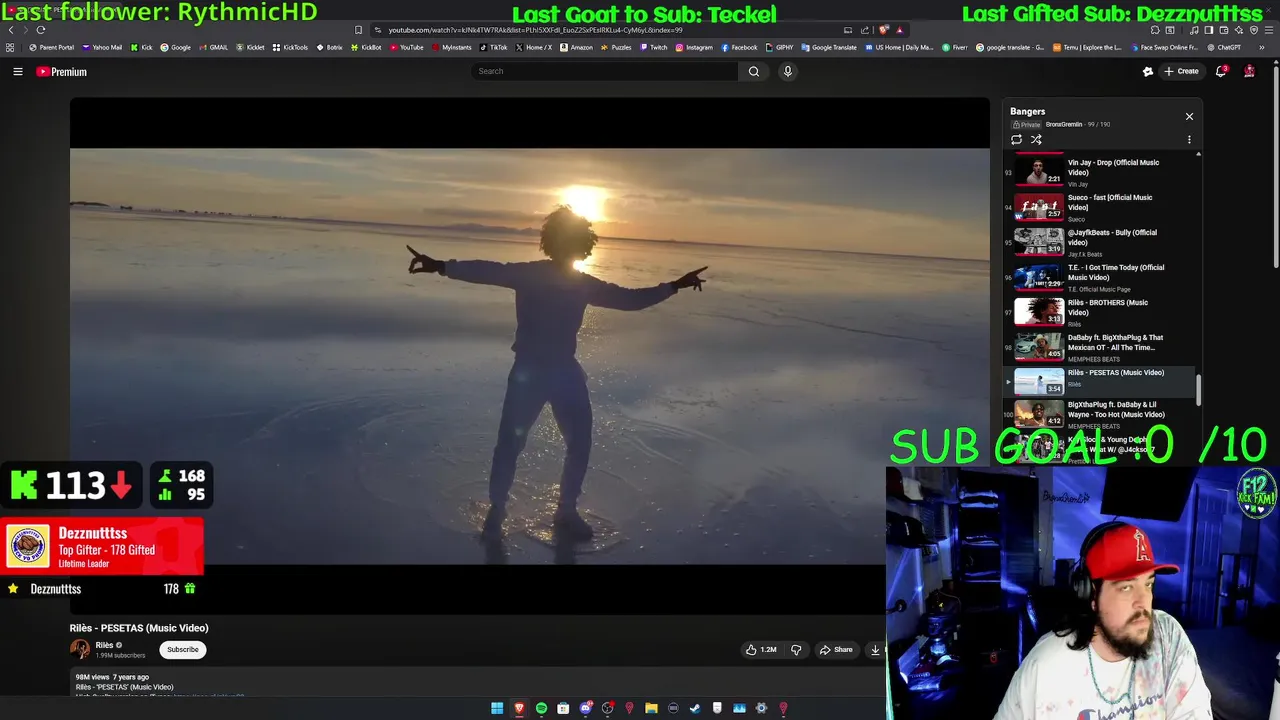Open the Kick bookmark
1280x720 pixels.
(x=141, y=47)
